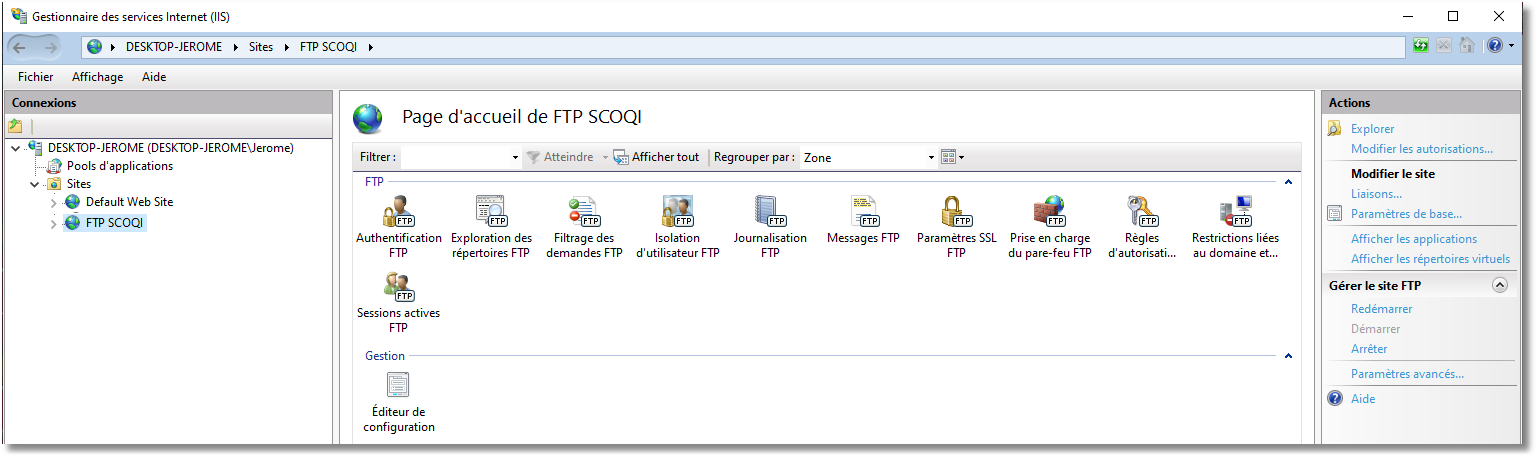Click the refresh page icon in address bar

point(1420,46)
